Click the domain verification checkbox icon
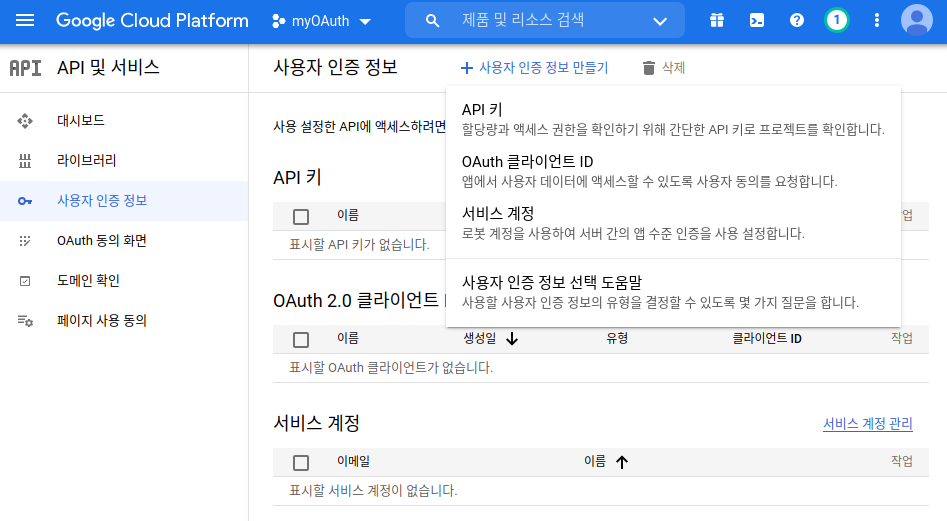 coord(25,281)
